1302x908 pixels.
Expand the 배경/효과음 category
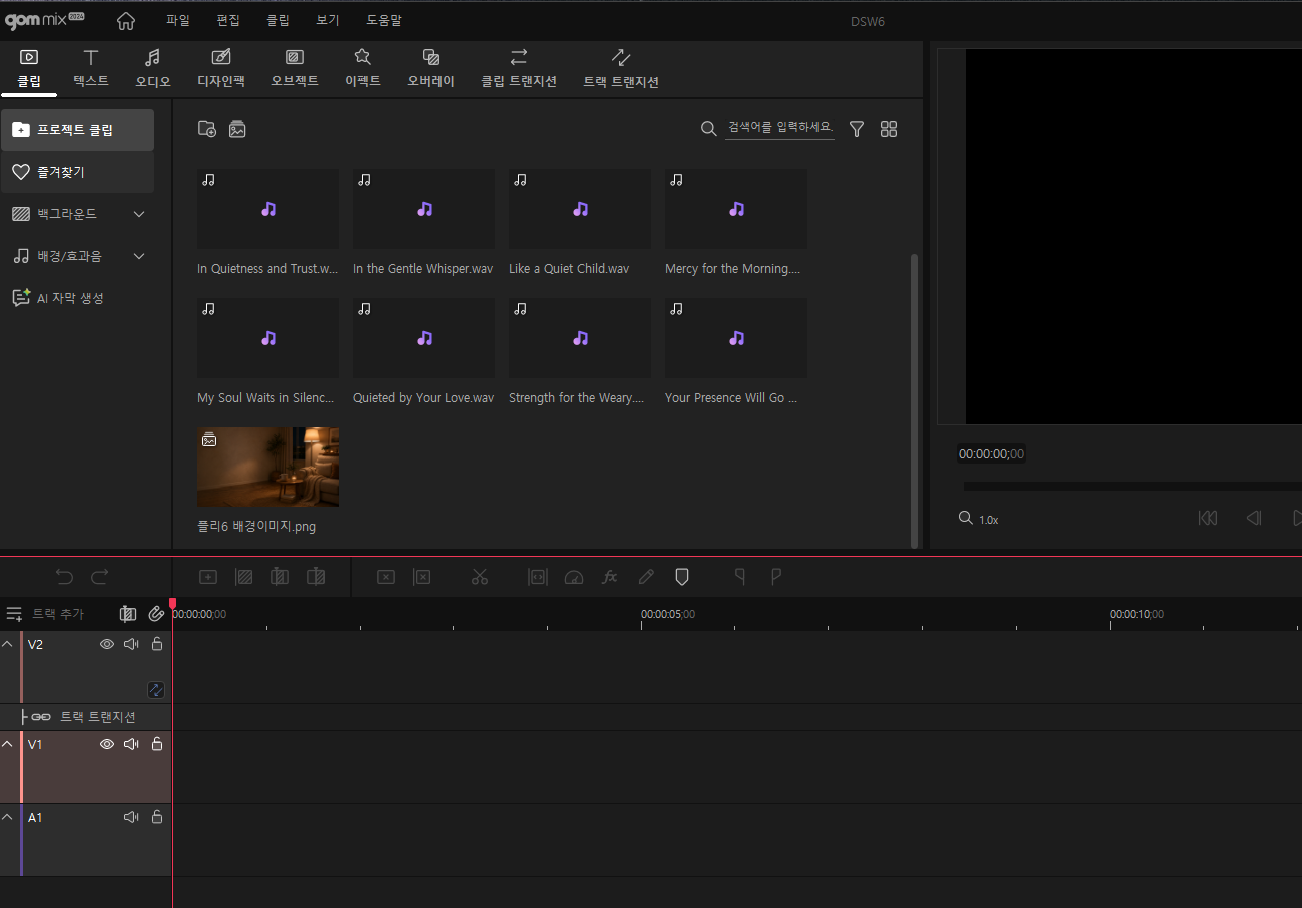(x=139, y=256)
